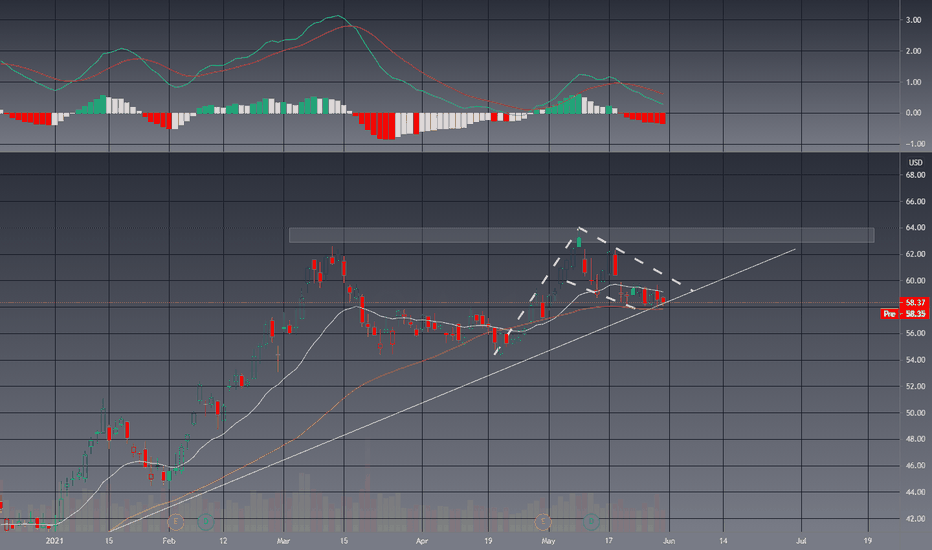
Task: Click the 54.00 price axis label
Action: point(915,360)
